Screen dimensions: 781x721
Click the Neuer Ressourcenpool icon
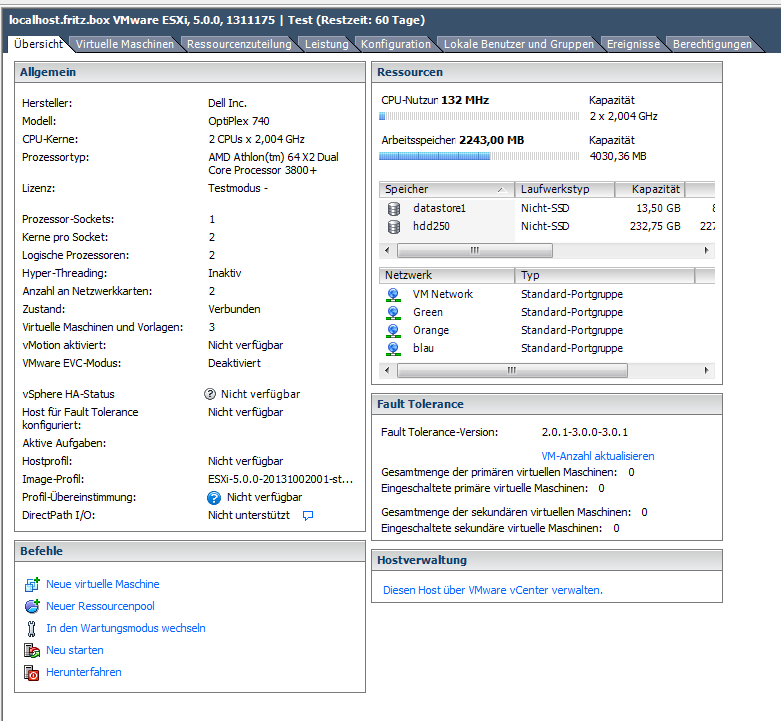[x=32, y=606]
